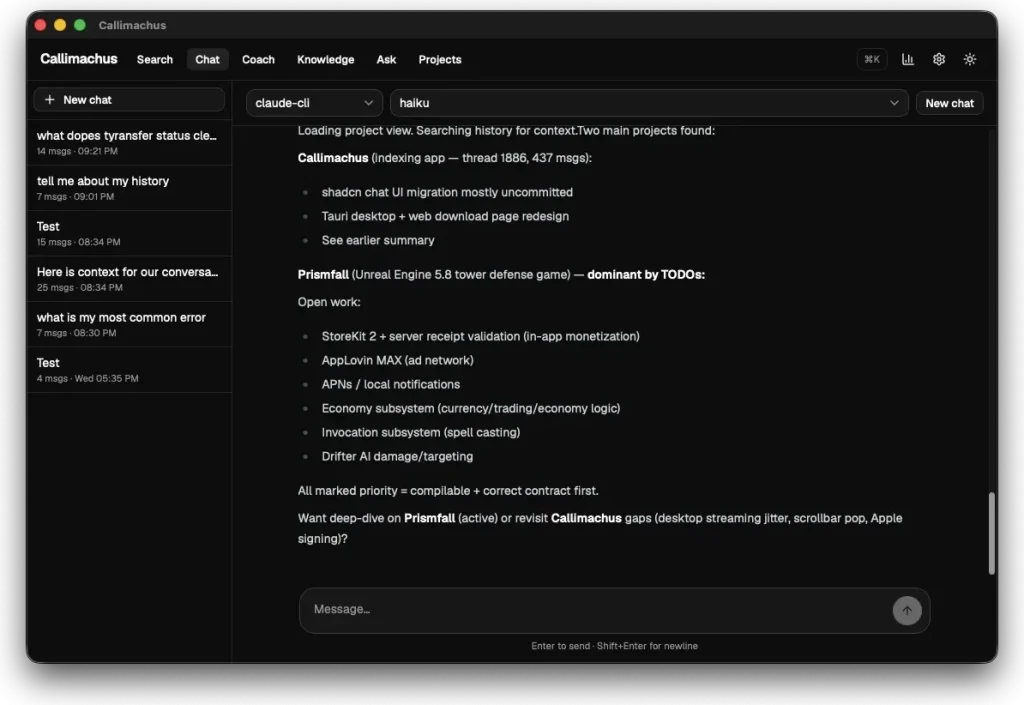This screenshot has width=1024, height=705.
Task: Click the 'Invocation subsystem (spell casting)' bullet
Action: (421, 432)
